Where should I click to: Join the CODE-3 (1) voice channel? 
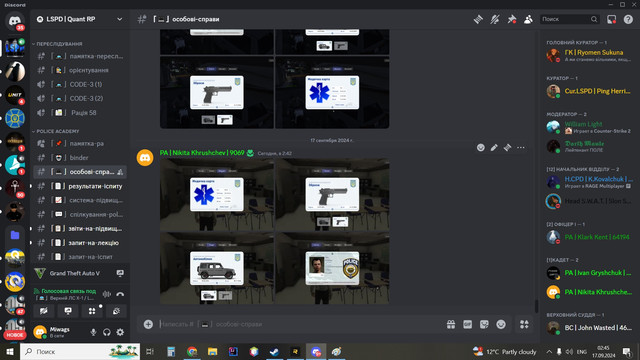(x=80, y=84)
